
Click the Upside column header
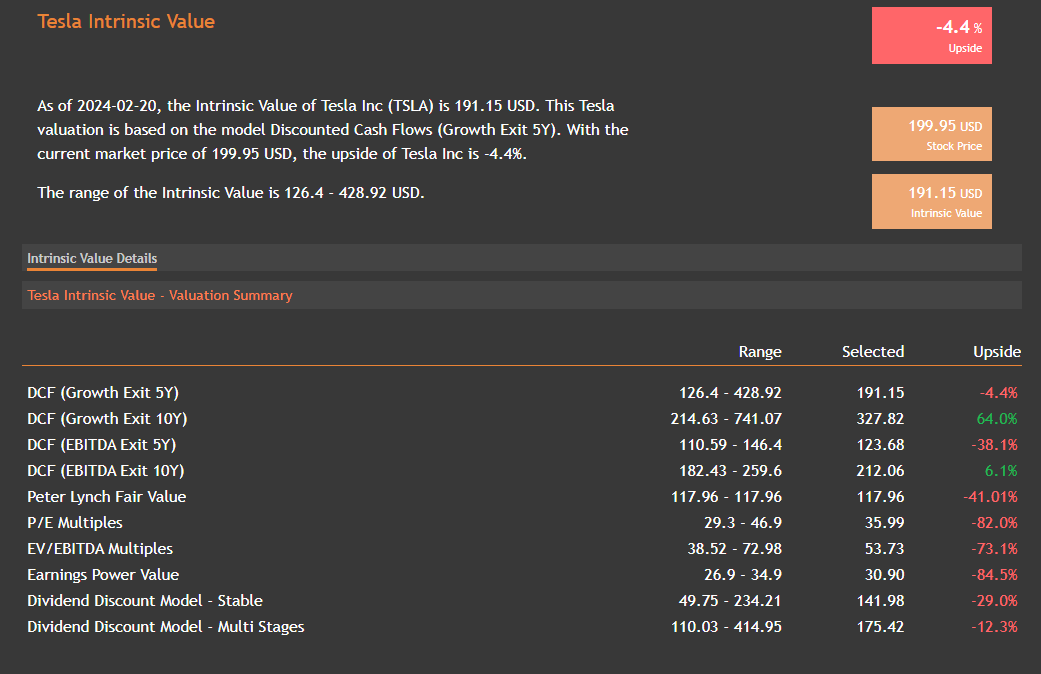[997, 351]
